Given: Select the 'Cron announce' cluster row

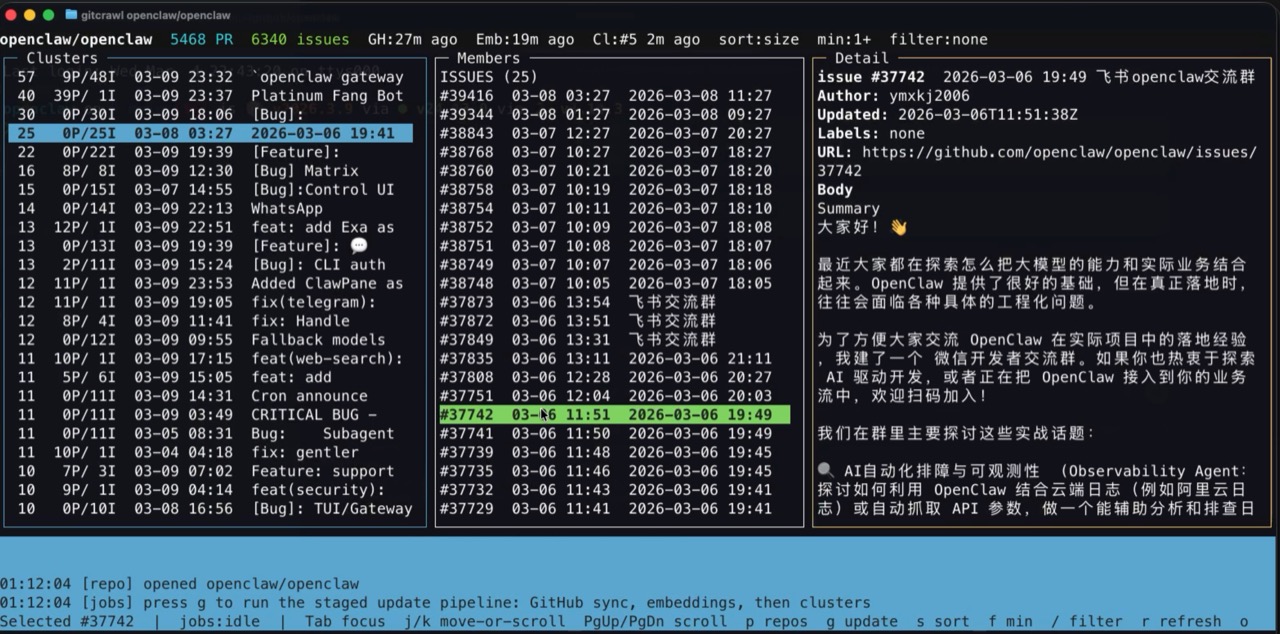Looking at the screenshot, I should tap(210, 396).
